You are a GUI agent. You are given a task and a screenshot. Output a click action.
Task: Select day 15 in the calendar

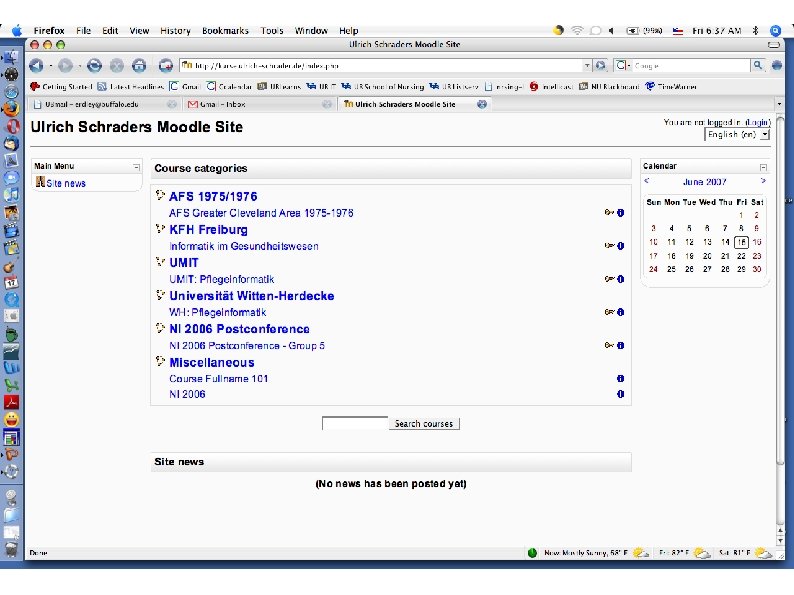(741, 242)
